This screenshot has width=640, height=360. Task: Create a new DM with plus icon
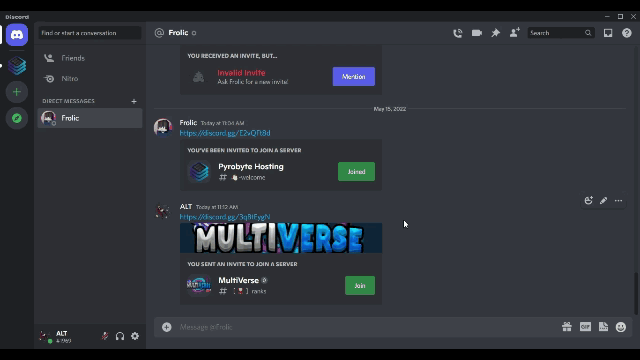tap(134, 101)
